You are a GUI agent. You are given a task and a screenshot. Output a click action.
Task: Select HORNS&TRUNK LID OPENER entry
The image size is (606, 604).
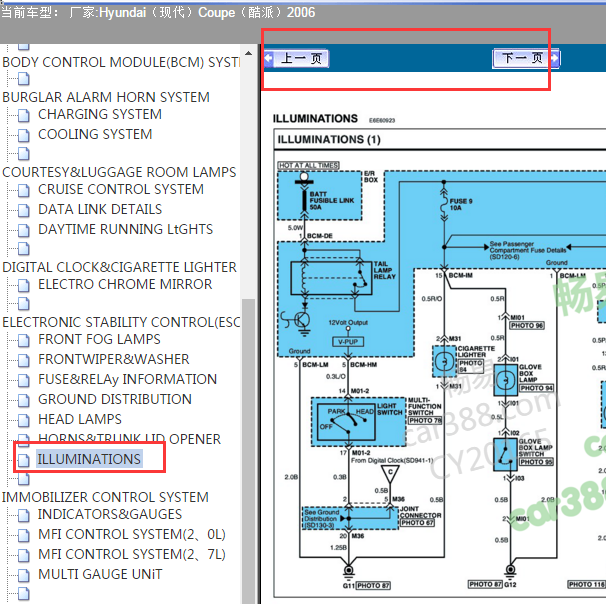[129, 438]
